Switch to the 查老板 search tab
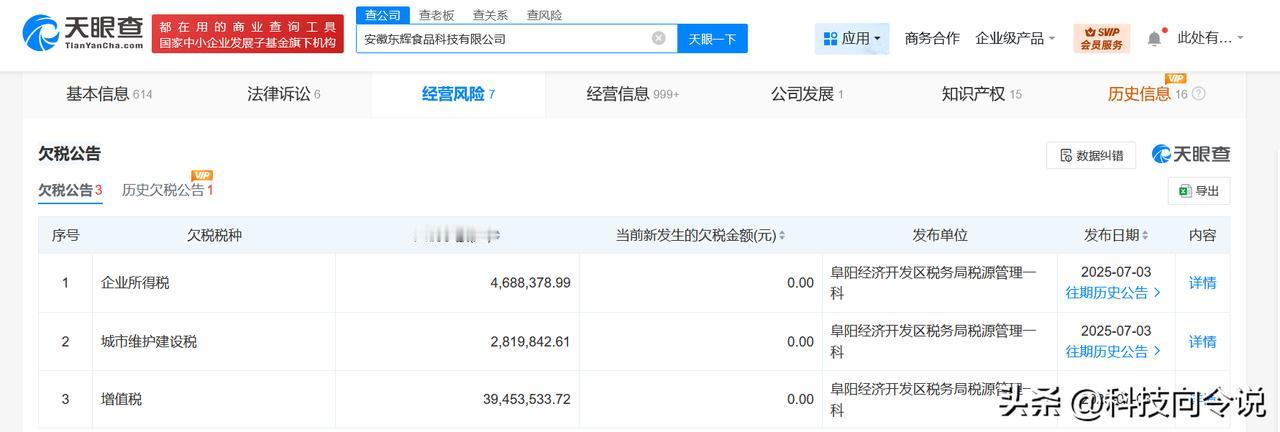Image resolution: width=1280 pixels, height=432 pixels. 436,15
